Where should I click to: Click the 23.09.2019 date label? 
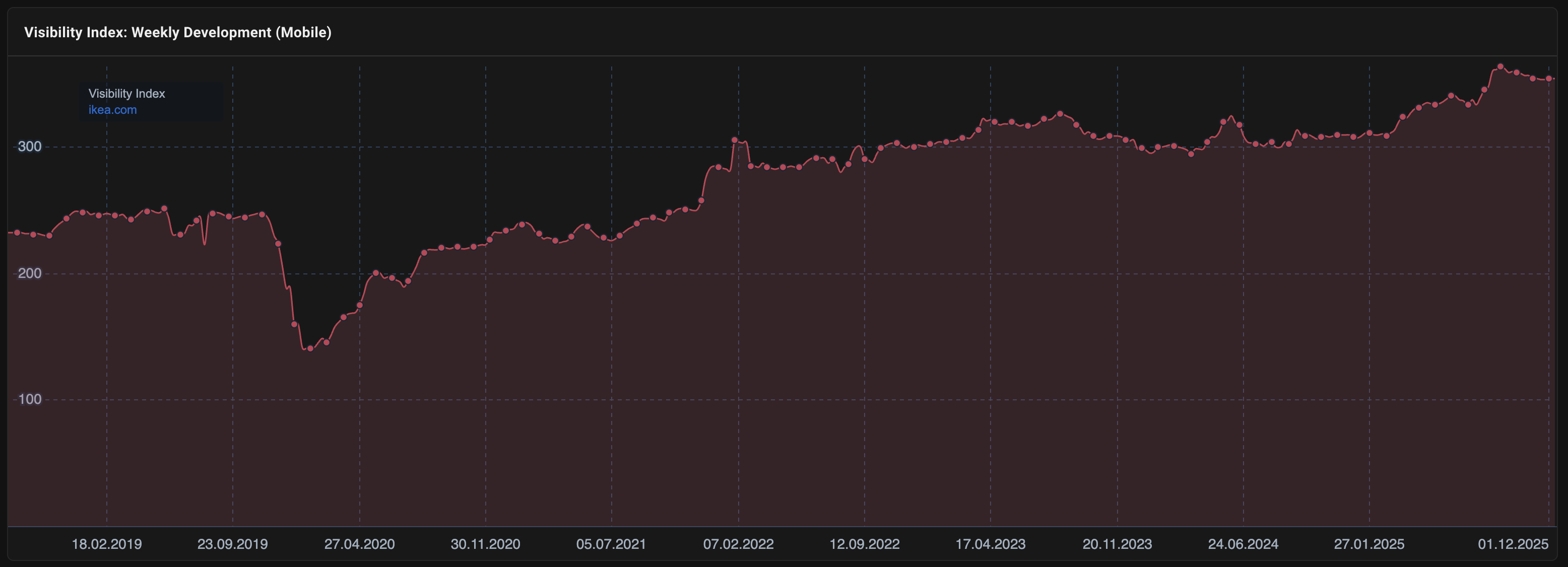point(232,544)
